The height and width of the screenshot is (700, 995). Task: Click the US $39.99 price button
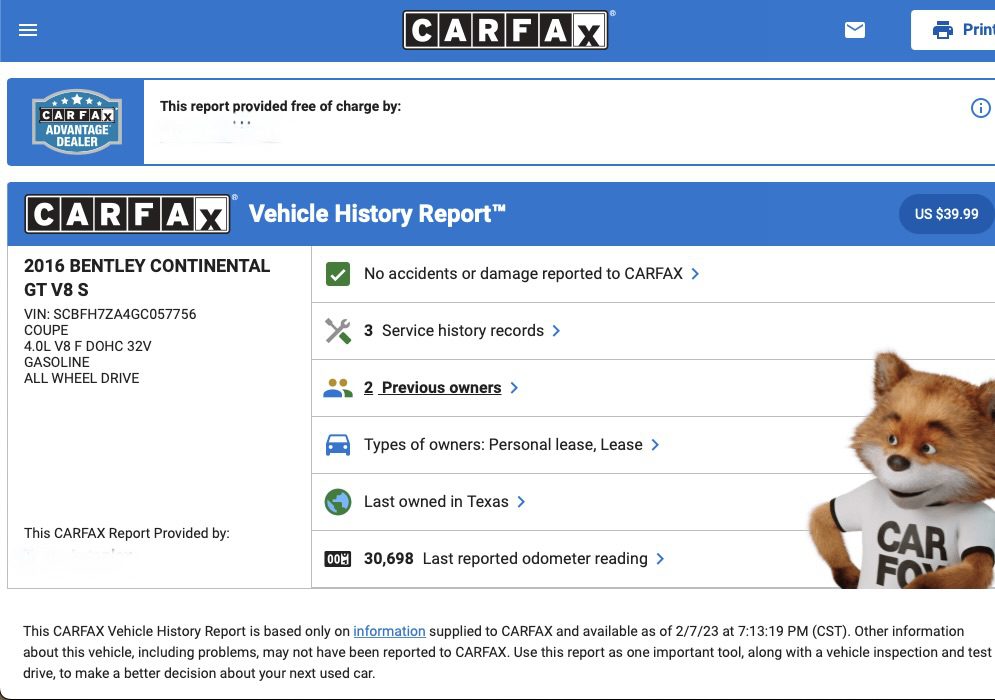coord(946,214)
